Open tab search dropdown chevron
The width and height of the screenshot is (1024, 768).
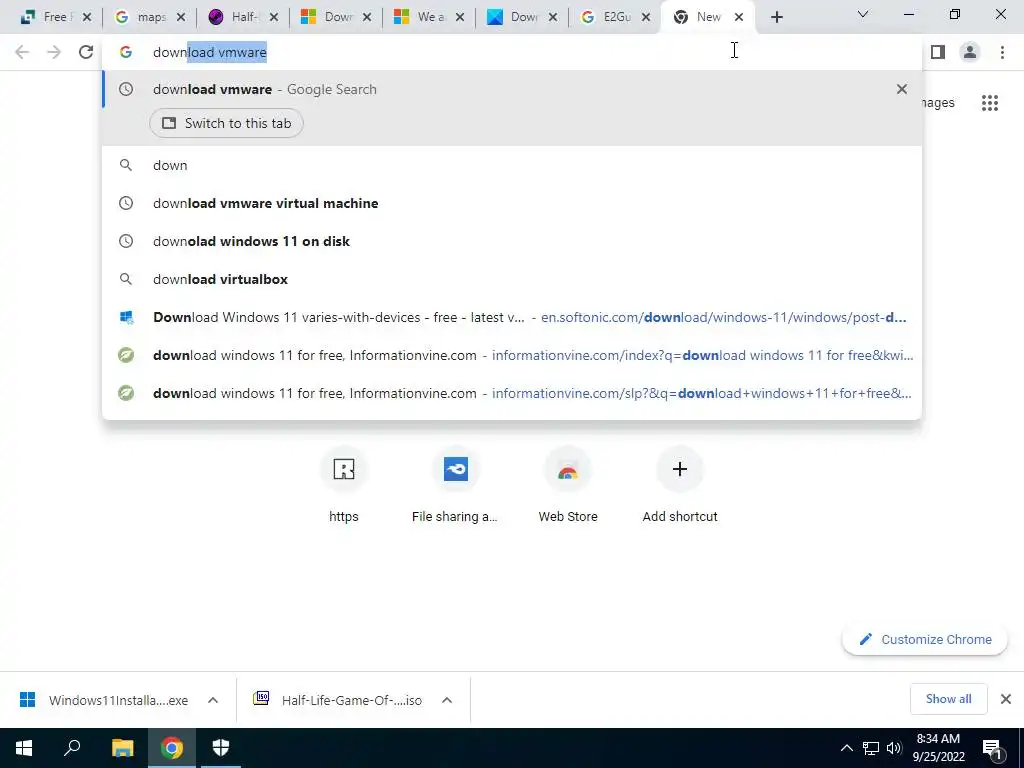pyautogui.click(x=863, y=14)
